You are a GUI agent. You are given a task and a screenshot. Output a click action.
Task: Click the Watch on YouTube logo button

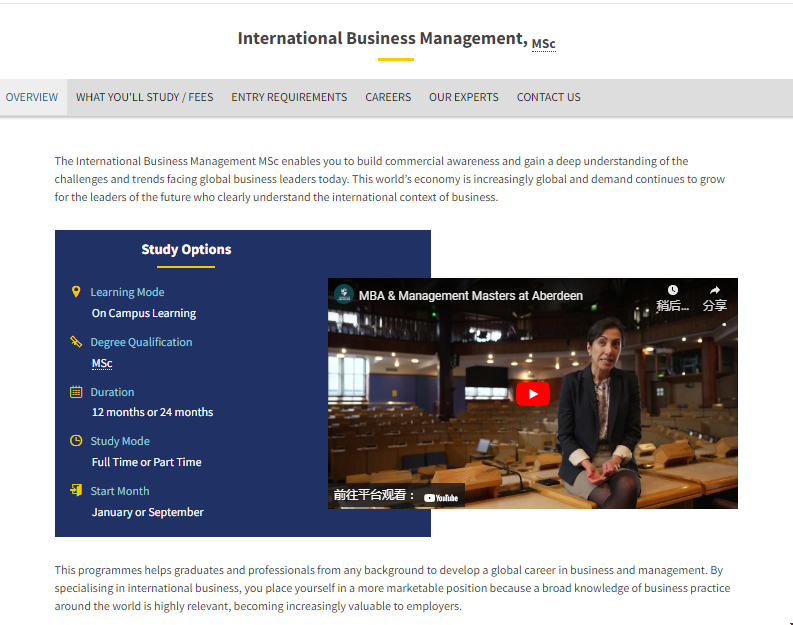point(441,497)
